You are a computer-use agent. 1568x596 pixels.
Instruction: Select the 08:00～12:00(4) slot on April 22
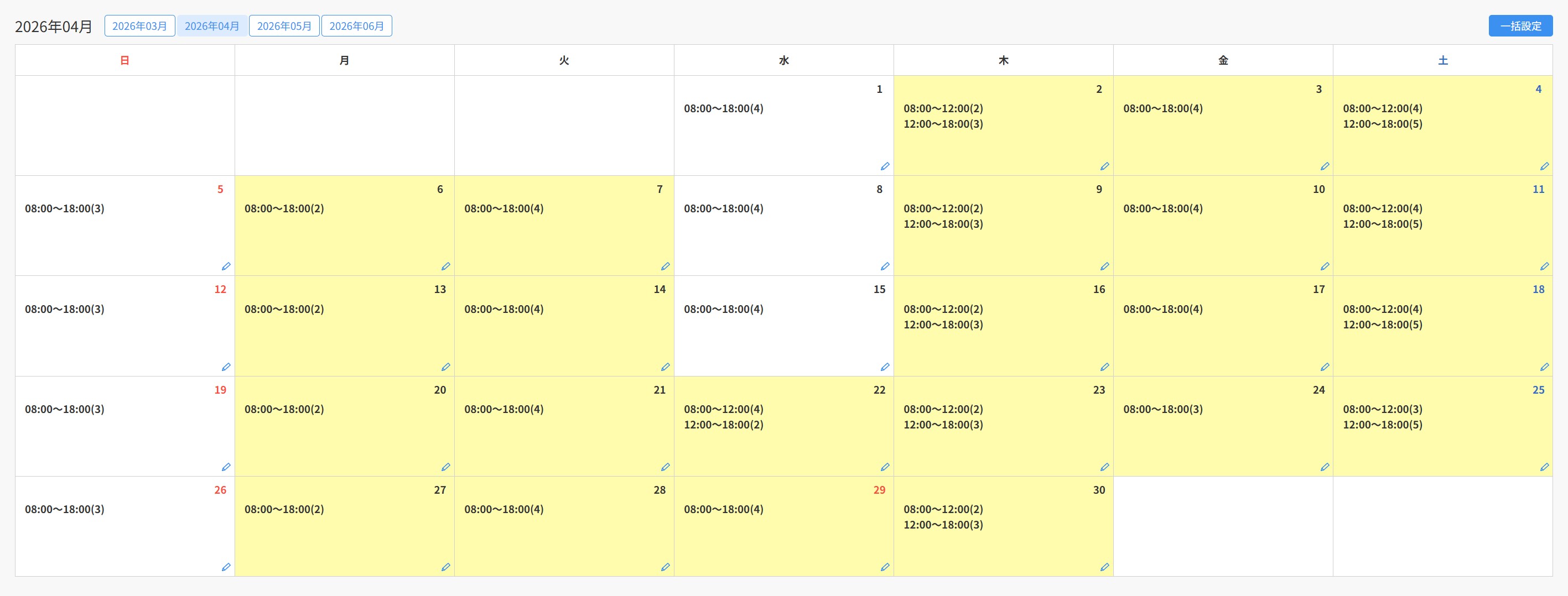tap(723, 409)
